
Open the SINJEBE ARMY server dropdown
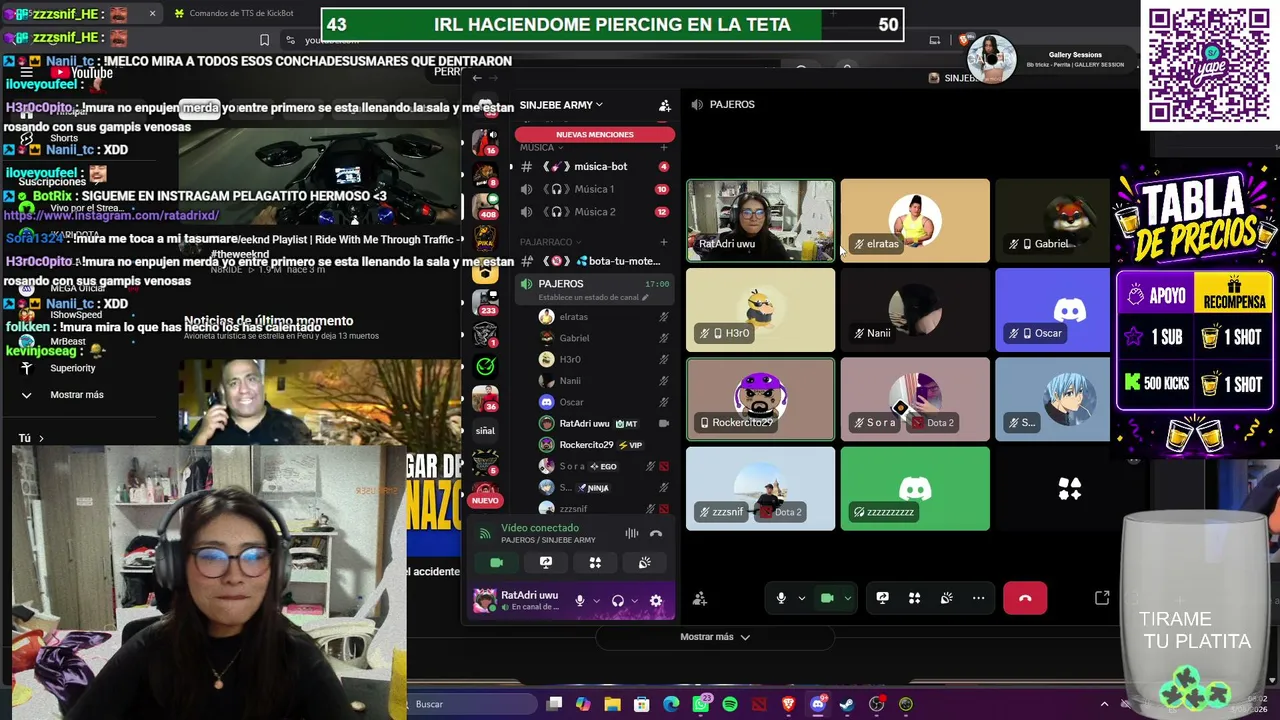point(561,105)
